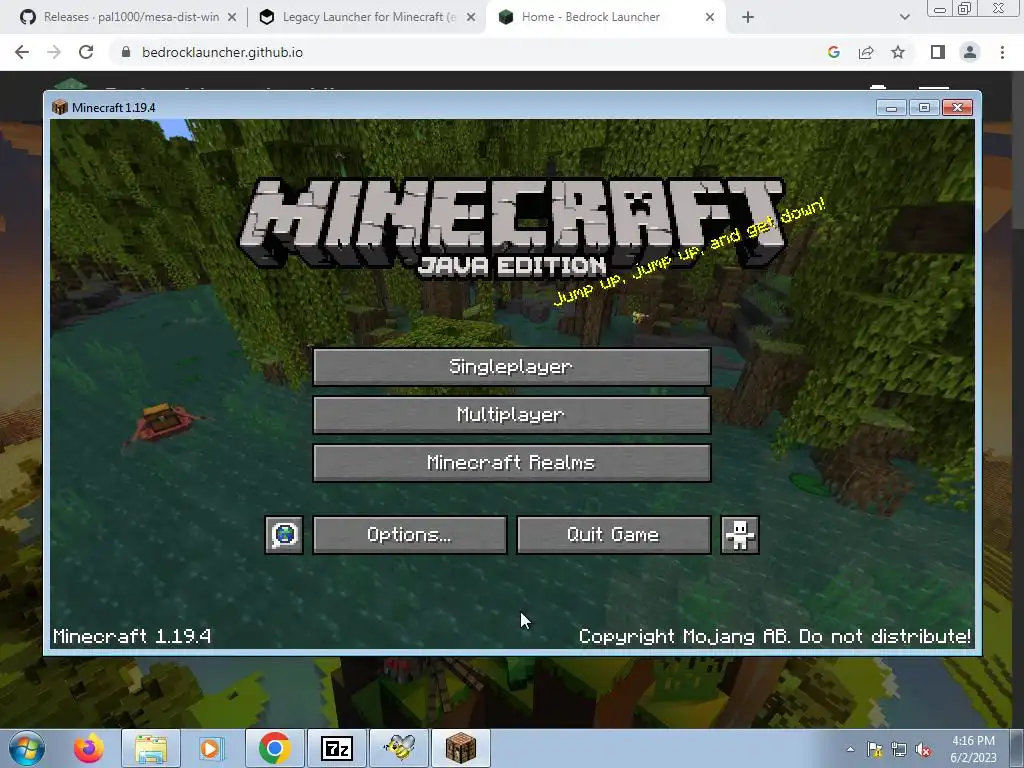Reload the current page
Screen dimensions: 1024x768
86,52
